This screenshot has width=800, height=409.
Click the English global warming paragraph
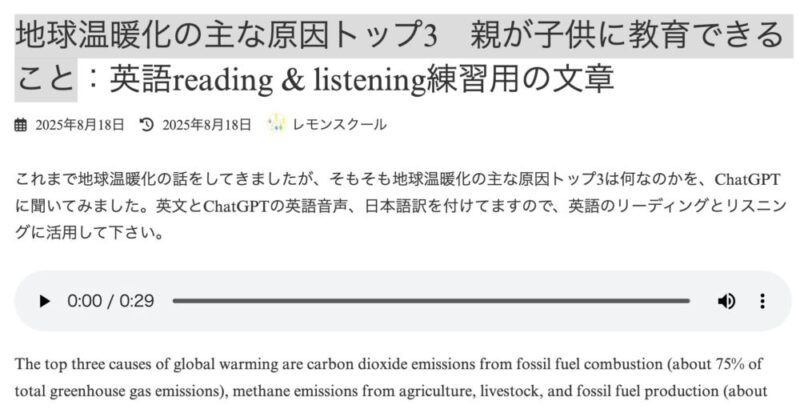click(x=391, y=378)
